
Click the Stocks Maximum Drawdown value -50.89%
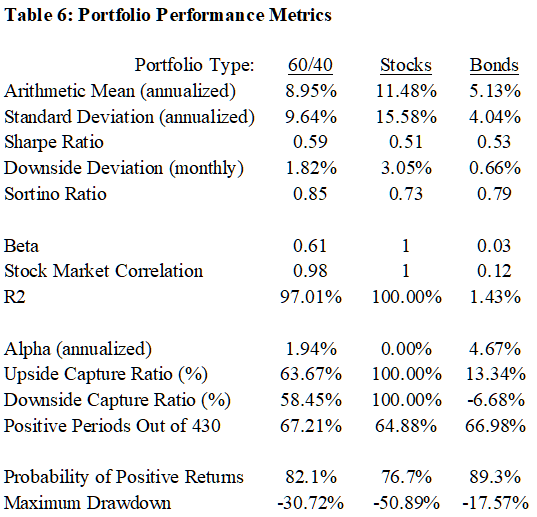[407, 503]
